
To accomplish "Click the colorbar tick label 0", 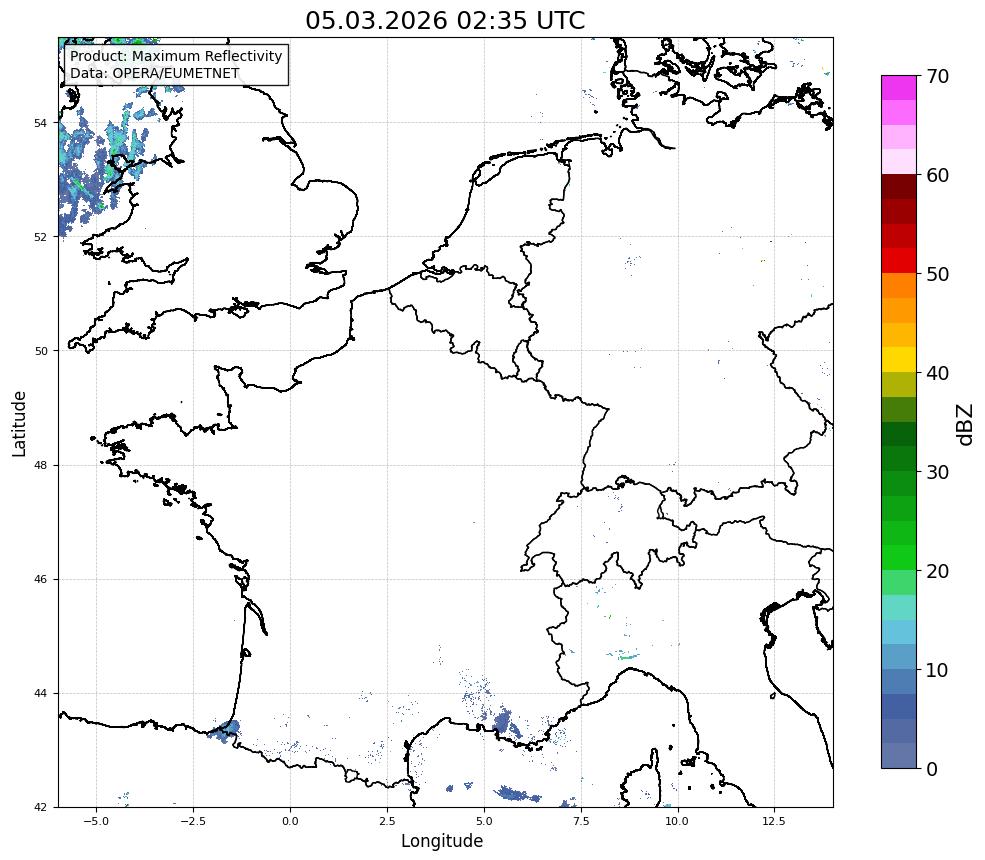I will pyautogui.click(x=932, y=769).
